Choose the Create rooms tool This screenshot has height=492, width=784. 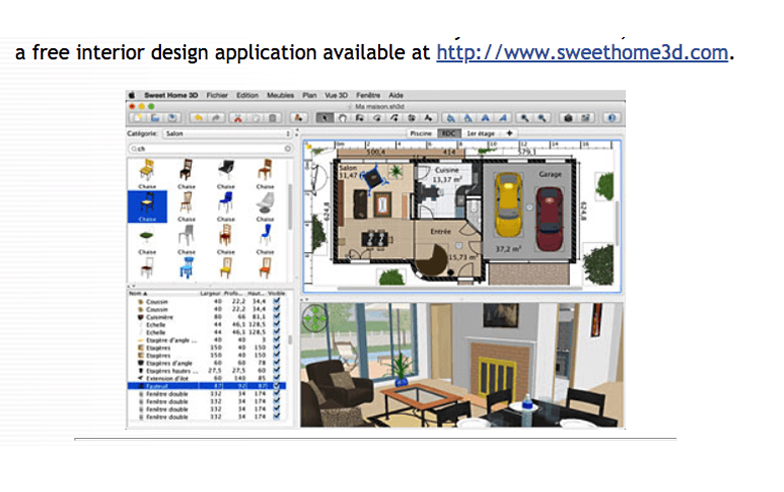click(x=377, y=118)
